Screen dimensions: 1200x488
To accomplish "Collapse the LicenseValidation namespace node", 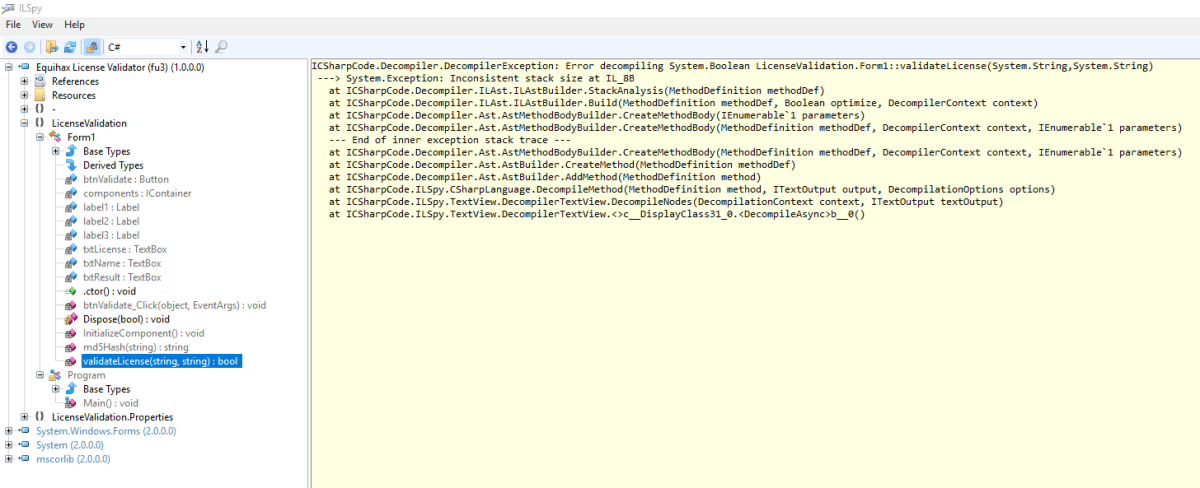I will 25,123.
